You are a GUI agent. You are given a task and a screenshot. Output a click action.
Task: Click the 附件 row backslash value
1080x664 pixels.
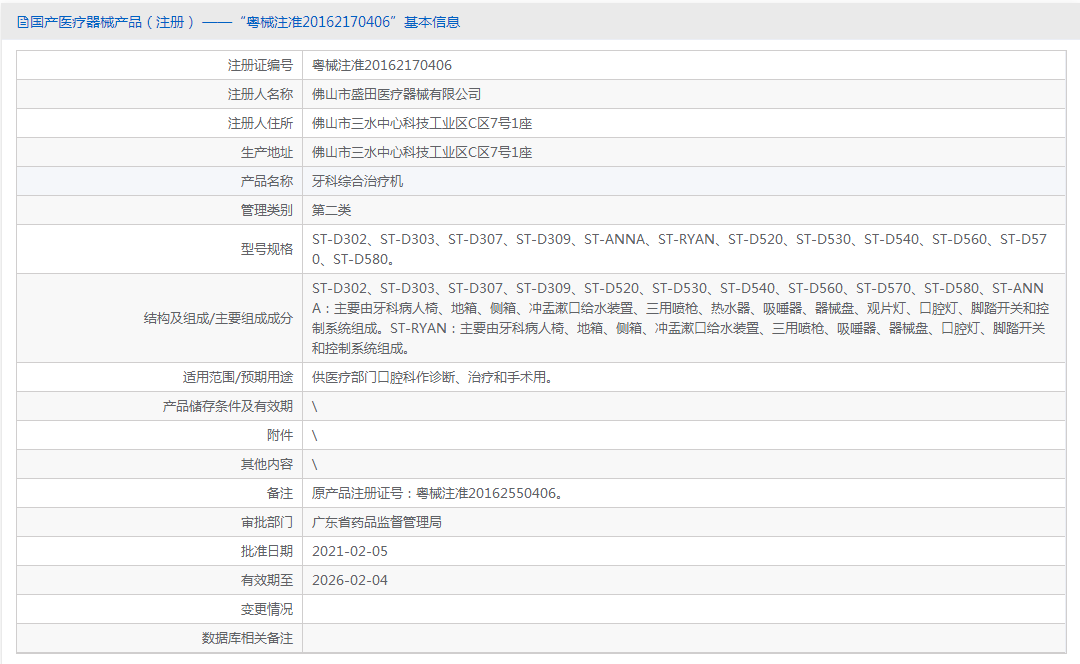click(313, 434)
